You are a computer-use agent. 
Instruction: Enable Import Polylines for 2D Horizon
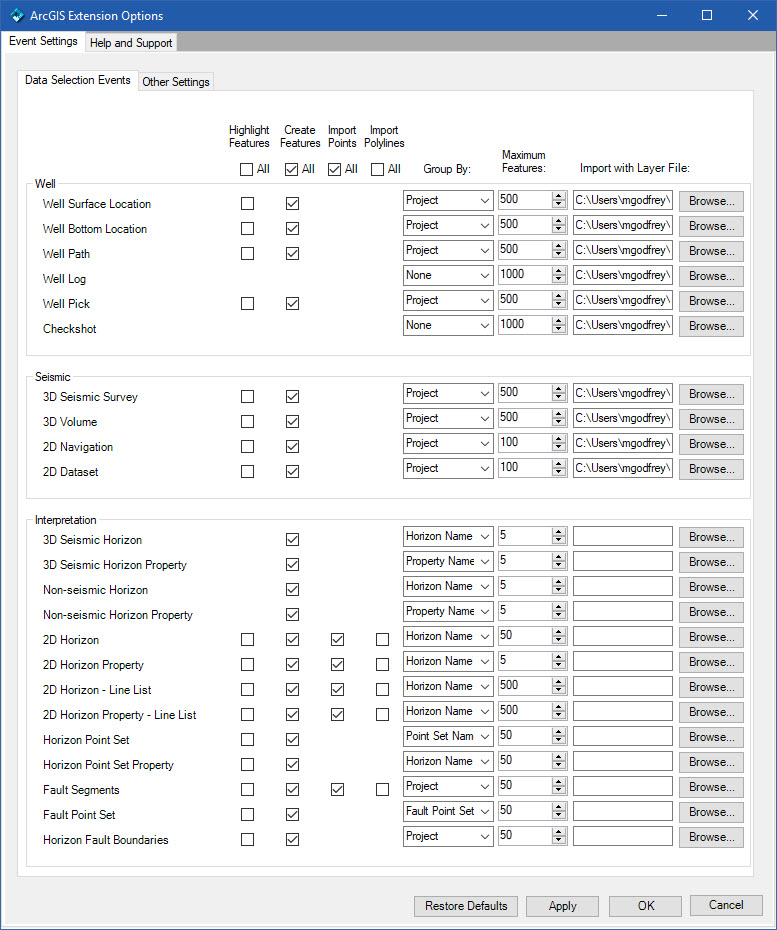(382, 640)
